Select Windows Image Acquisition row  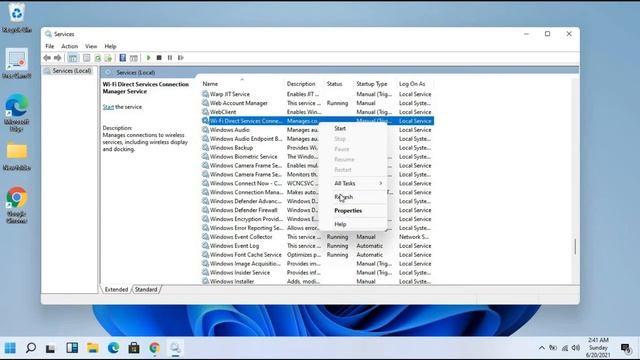(317, 264)
